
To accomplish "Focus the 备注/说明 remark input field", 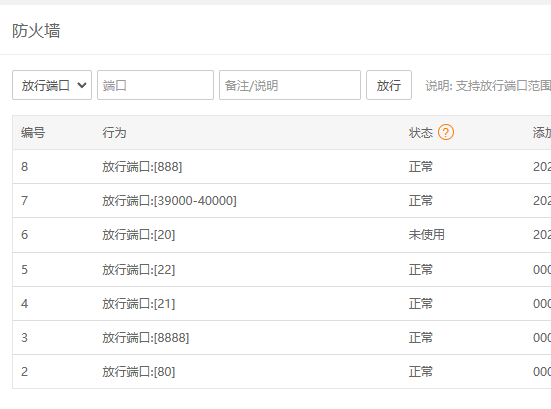I will [x=290, y=85].
